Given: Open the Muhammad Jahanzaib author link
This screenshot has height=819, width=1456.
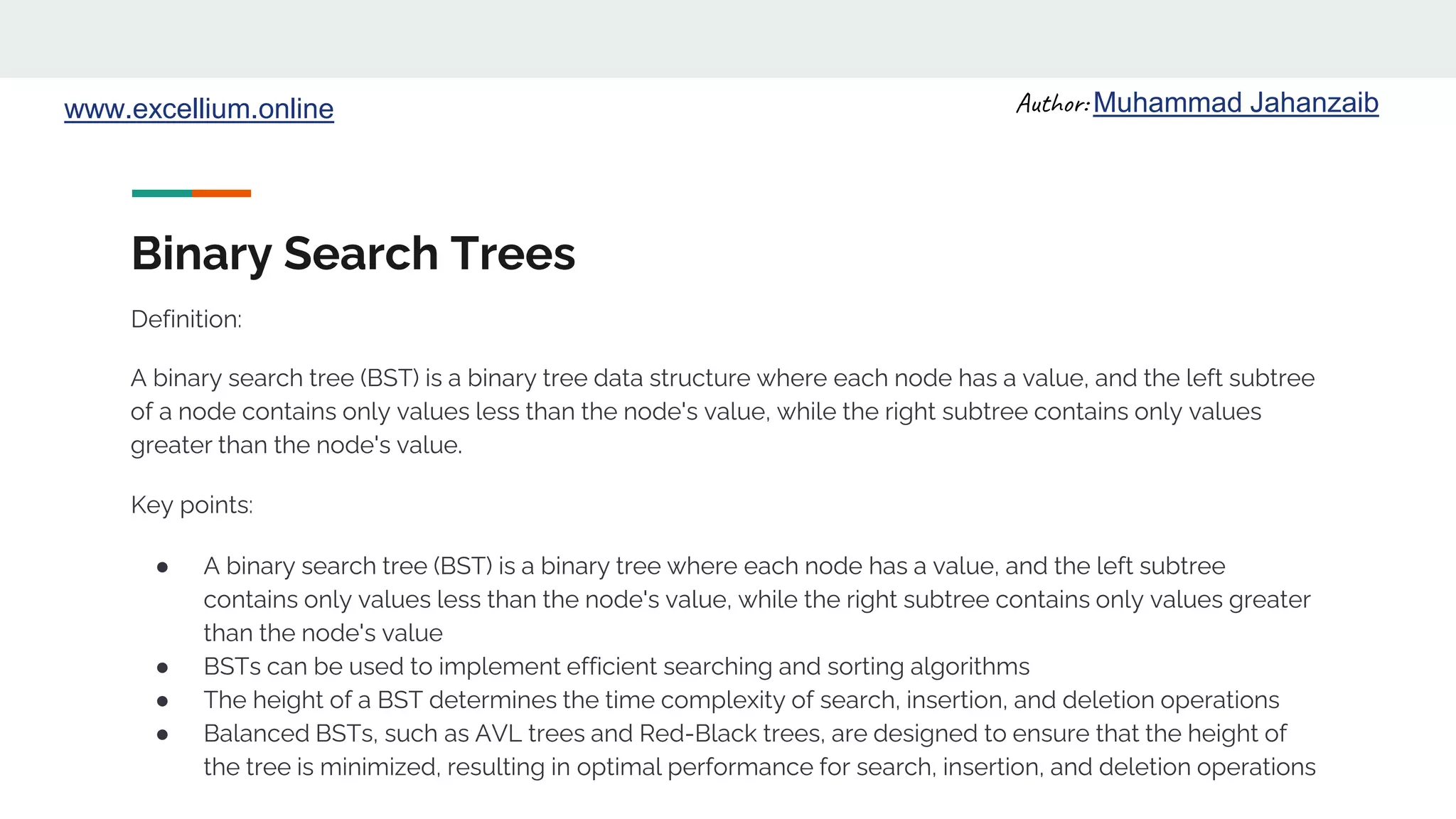Looking at the screenshot, I should [1236, 103].
